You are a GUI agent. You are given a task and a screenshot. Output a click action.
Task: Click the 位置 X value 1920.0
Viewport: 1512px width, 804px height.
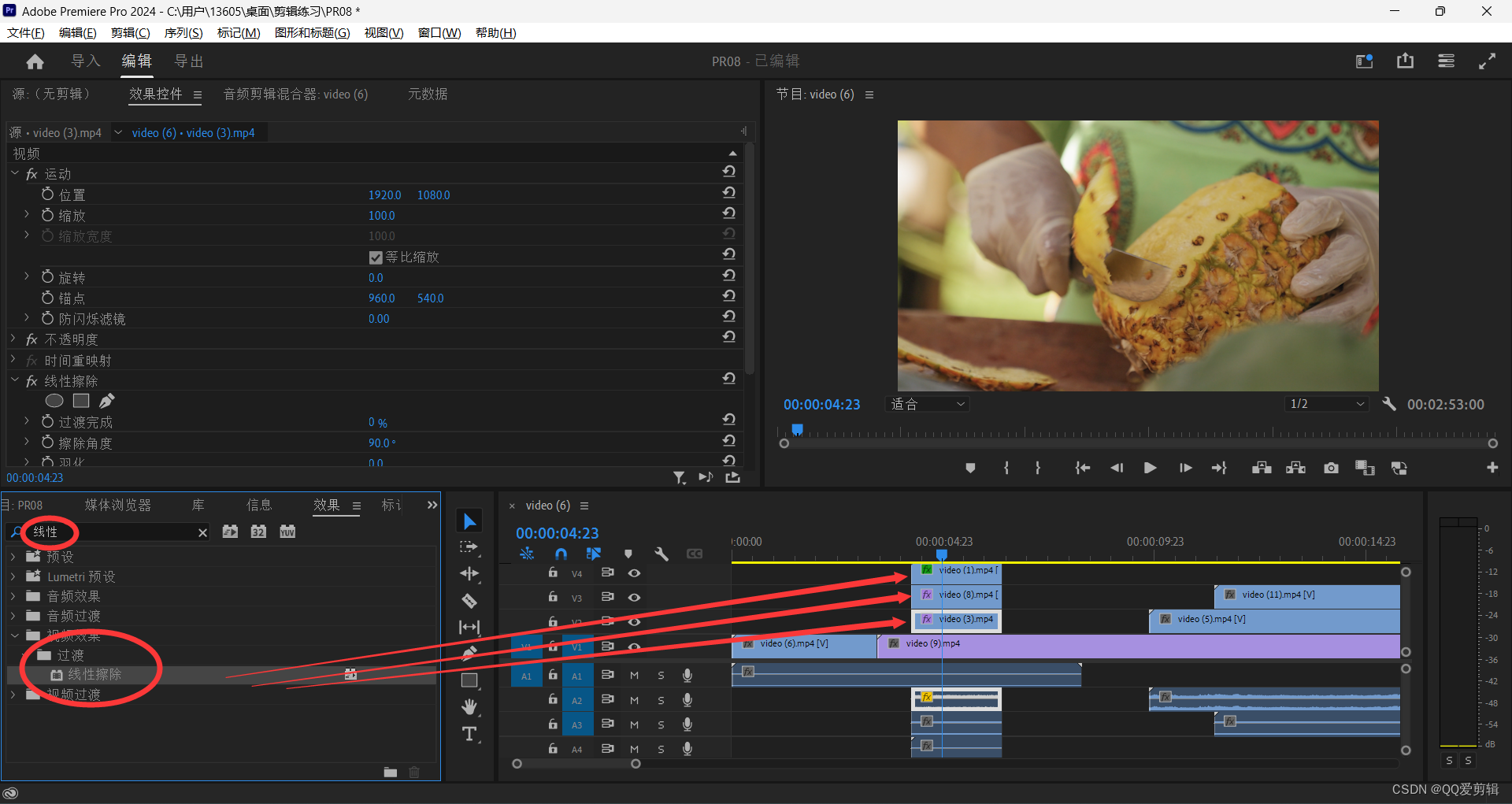[x=384, y=195]
